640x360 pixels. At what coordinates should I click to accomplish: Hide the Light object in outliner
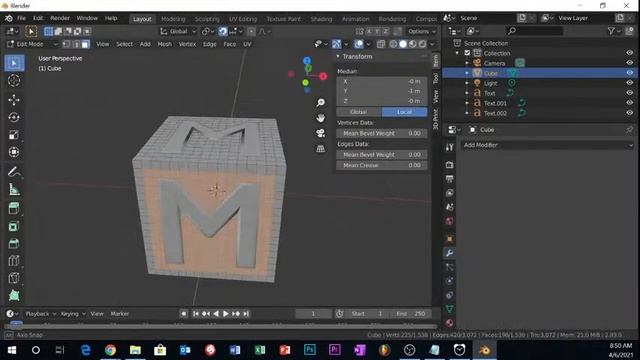(629, 83)
